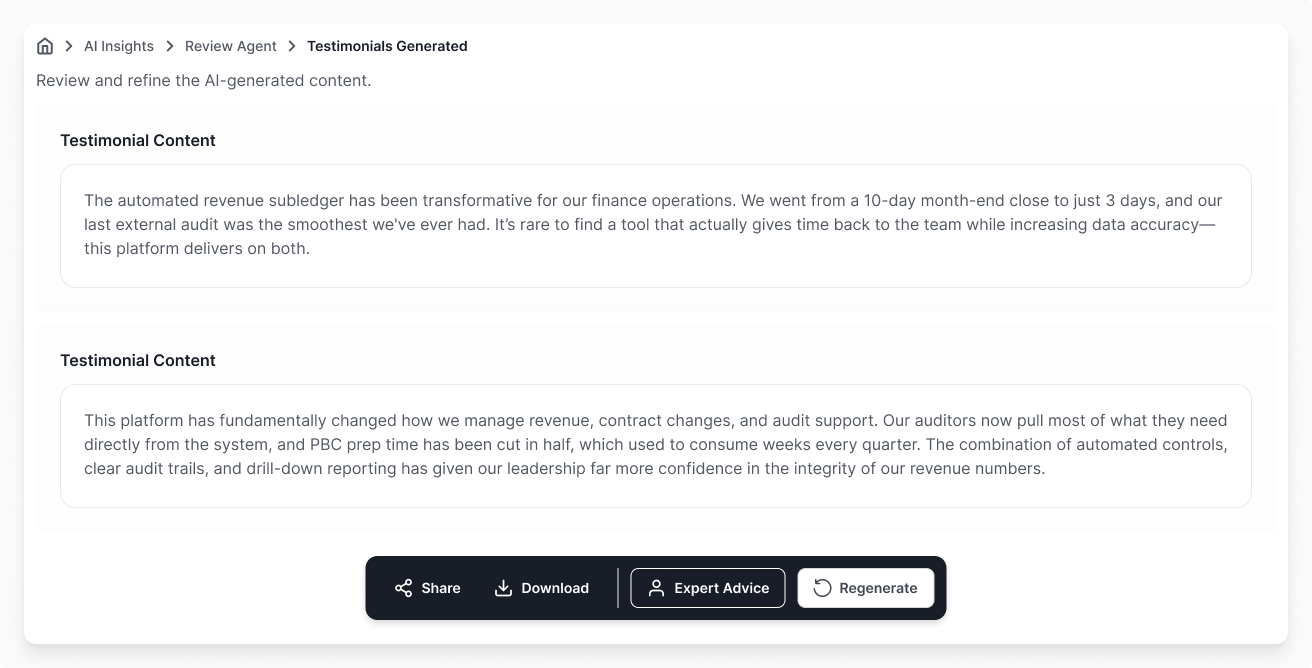Navigate to AI Insights breadcrumb
This screenshot has height=668, width=1312.
(x=119, y=46)
